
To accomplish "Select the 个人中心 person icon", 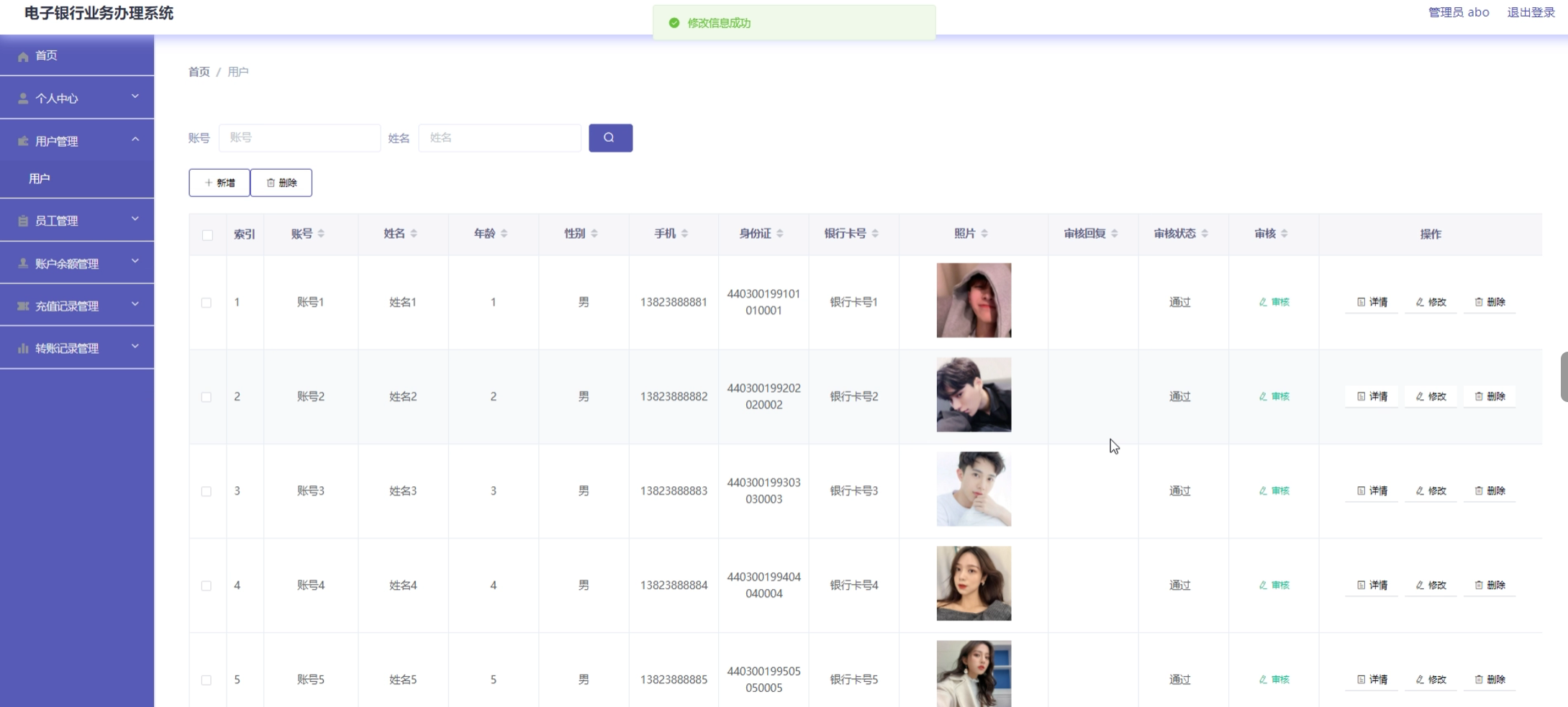I will click(x=22, y=98).
